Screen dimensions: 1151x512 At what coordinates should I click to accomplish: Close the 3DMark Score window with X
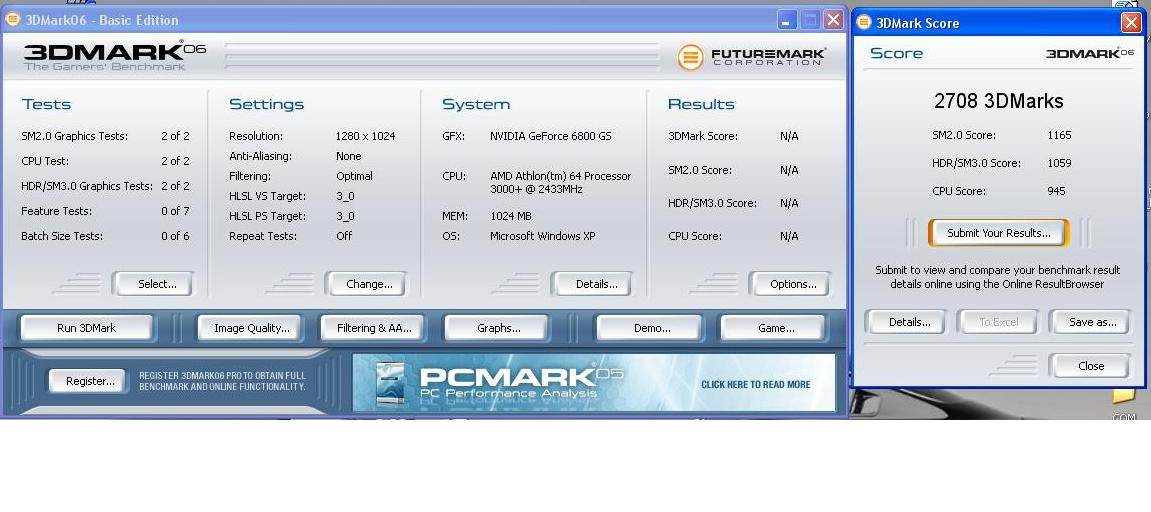coord(1130,23)
